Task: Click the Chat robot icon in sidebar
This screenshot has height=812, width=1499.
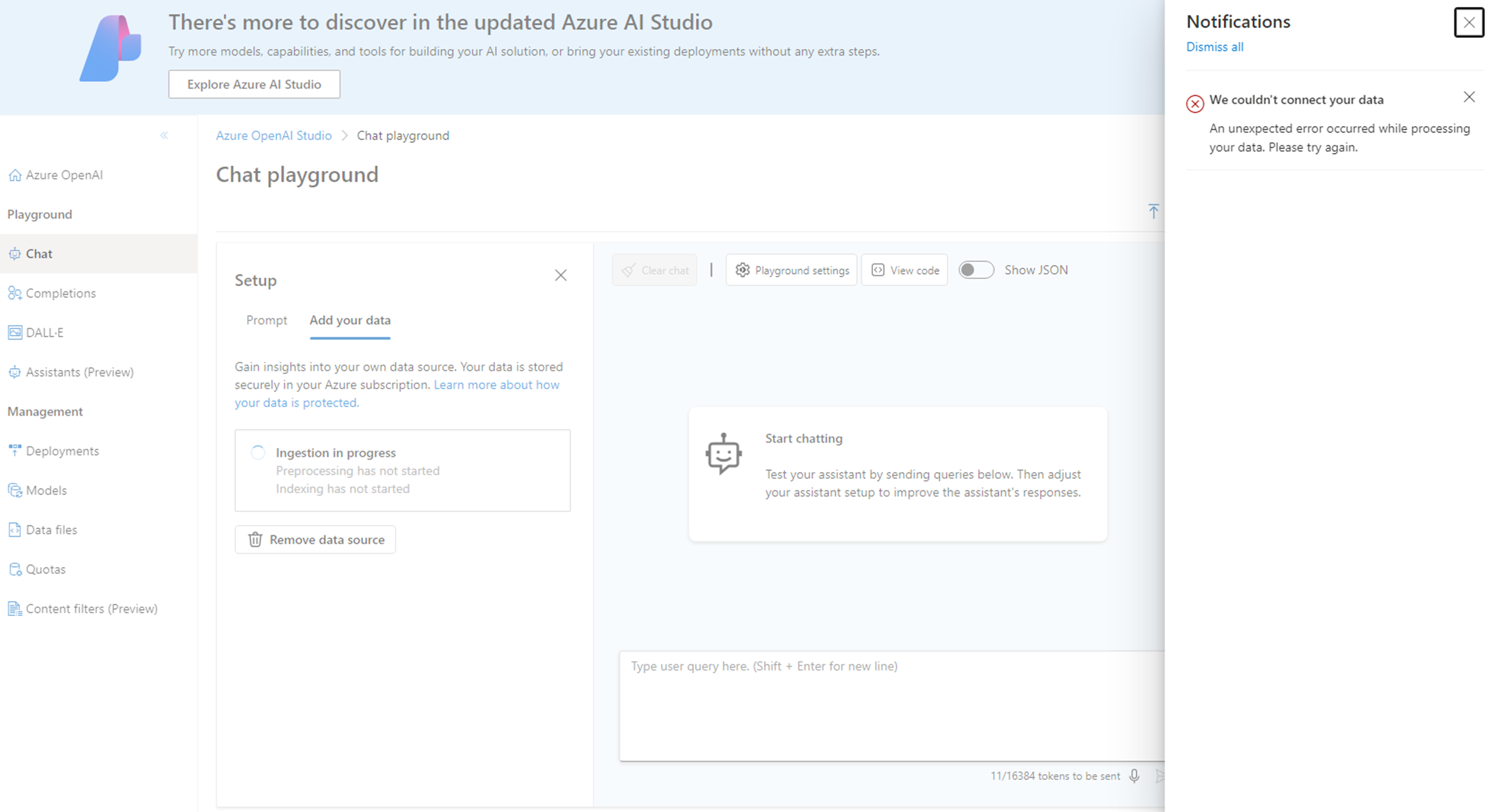Action: point(15,254)
